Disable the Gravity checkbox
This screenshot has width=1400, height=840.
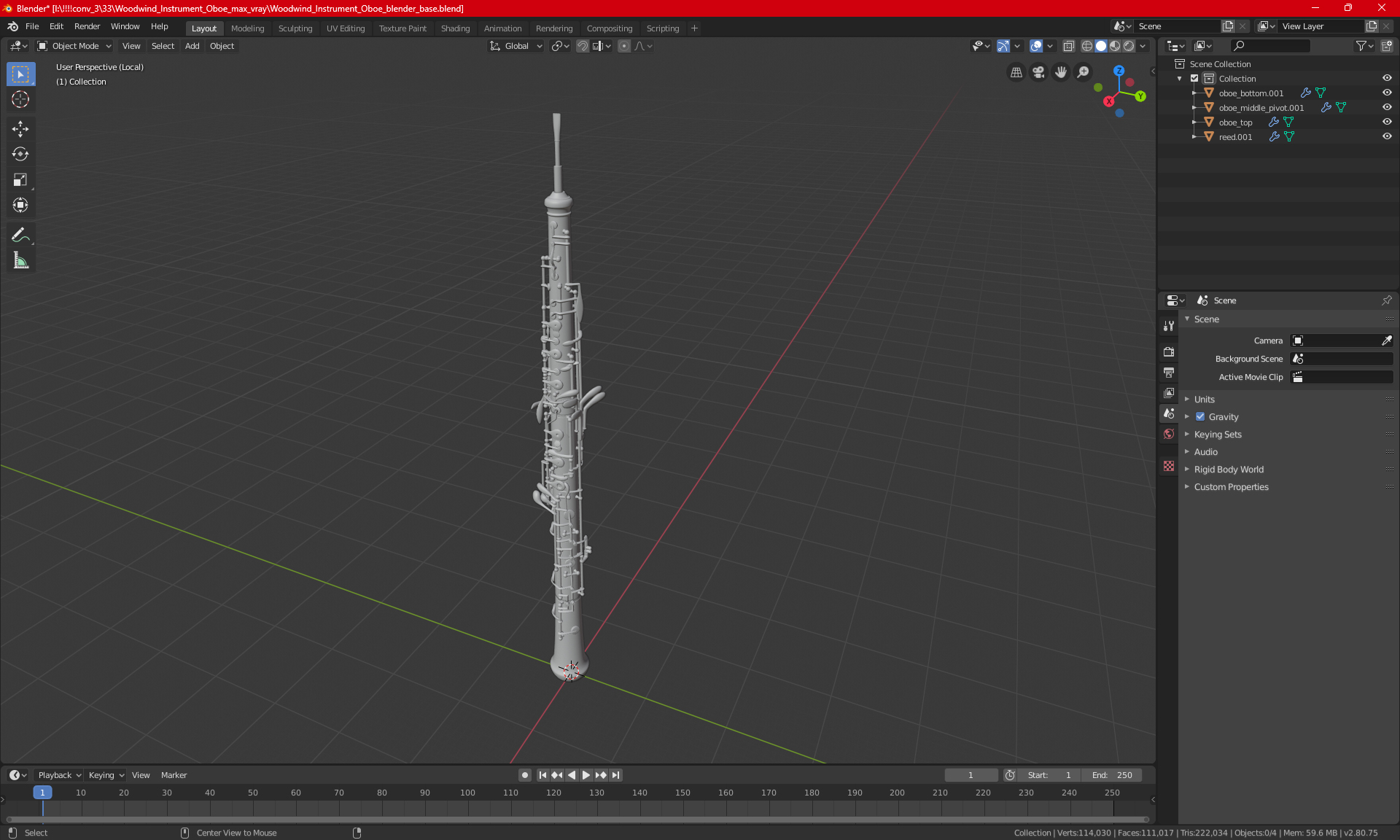coord(1200,417)
